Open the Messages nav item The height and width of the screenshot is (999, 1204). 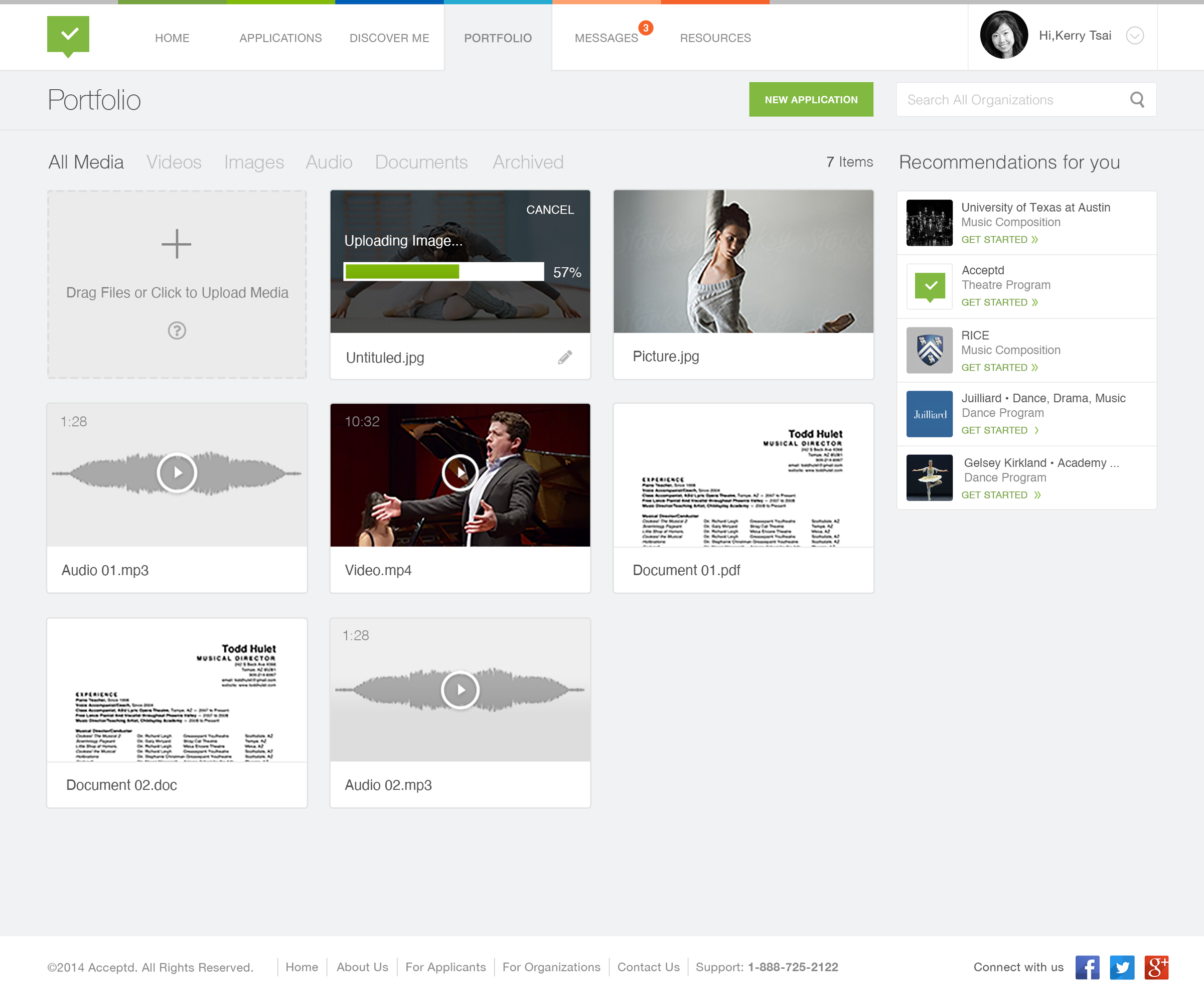pos(606,38)
